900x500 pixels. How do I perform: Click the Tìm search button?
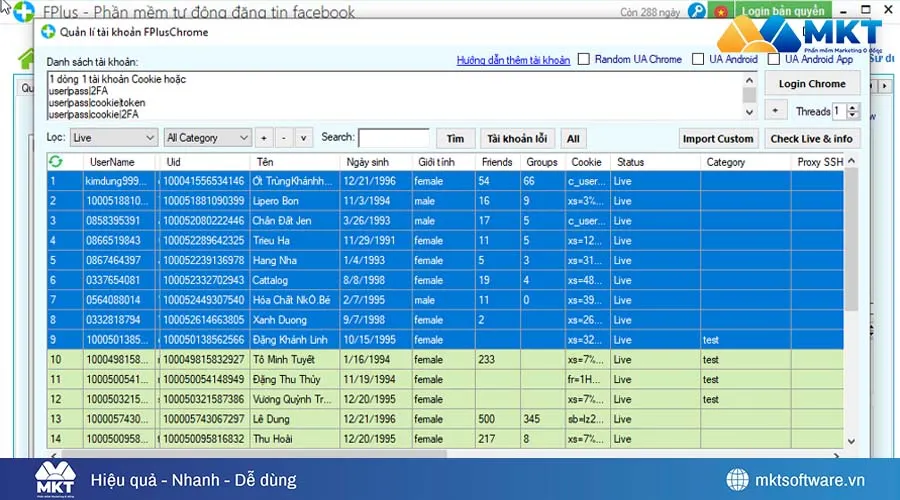click(x=455, y=138)
